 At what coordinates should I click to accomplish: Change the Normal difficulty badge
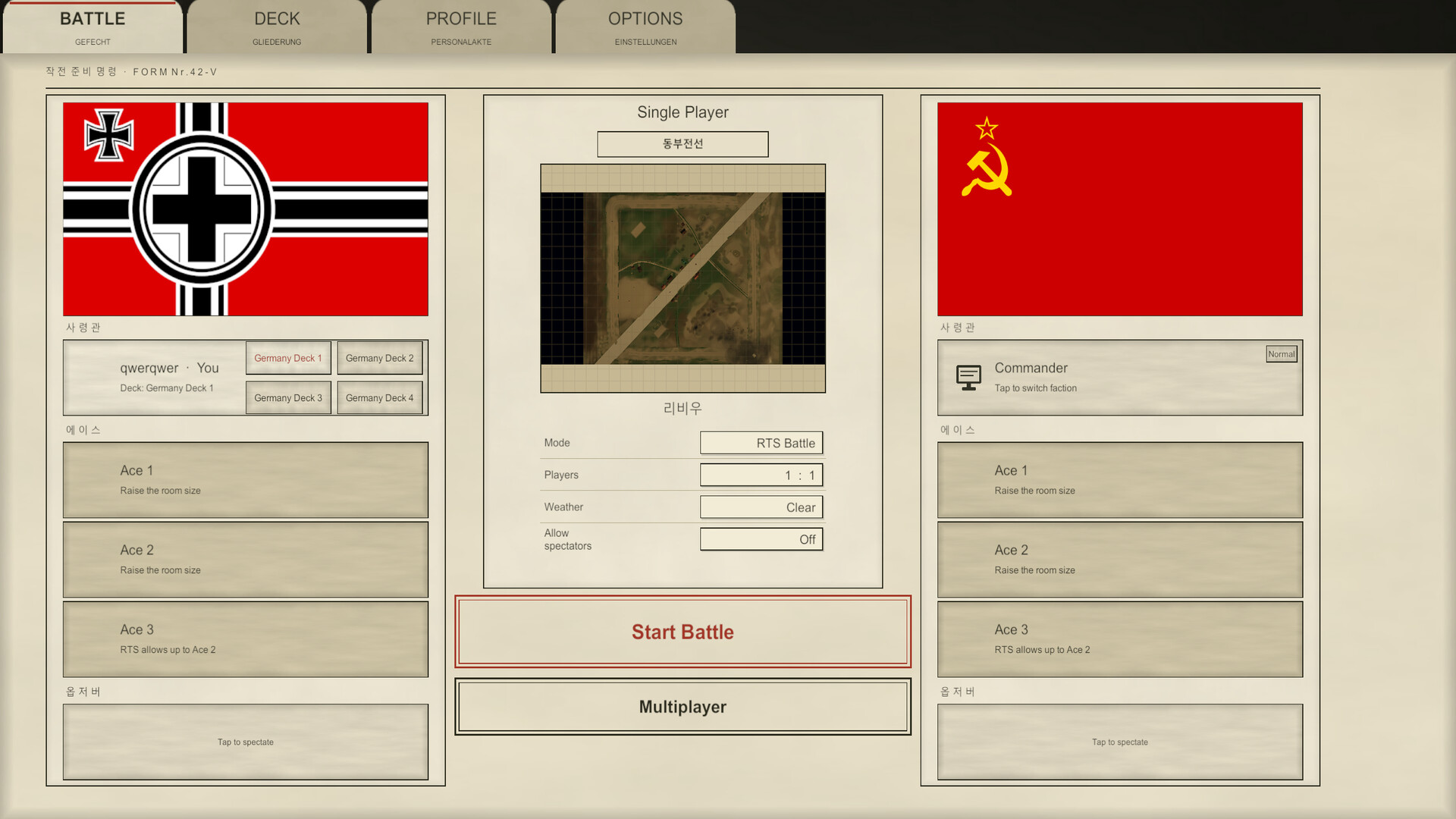click(1282, 354)
